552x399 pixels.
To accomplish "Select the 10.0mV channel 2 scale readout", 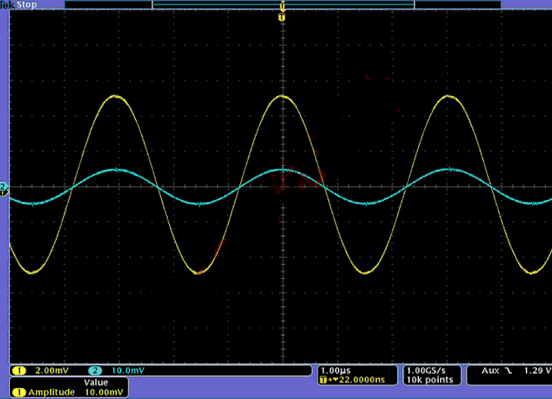I will tap(128, 370).
